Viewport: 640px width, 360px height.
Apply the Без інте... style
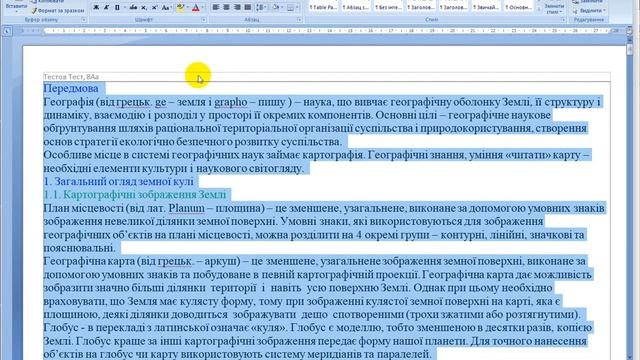click(388, 6)
